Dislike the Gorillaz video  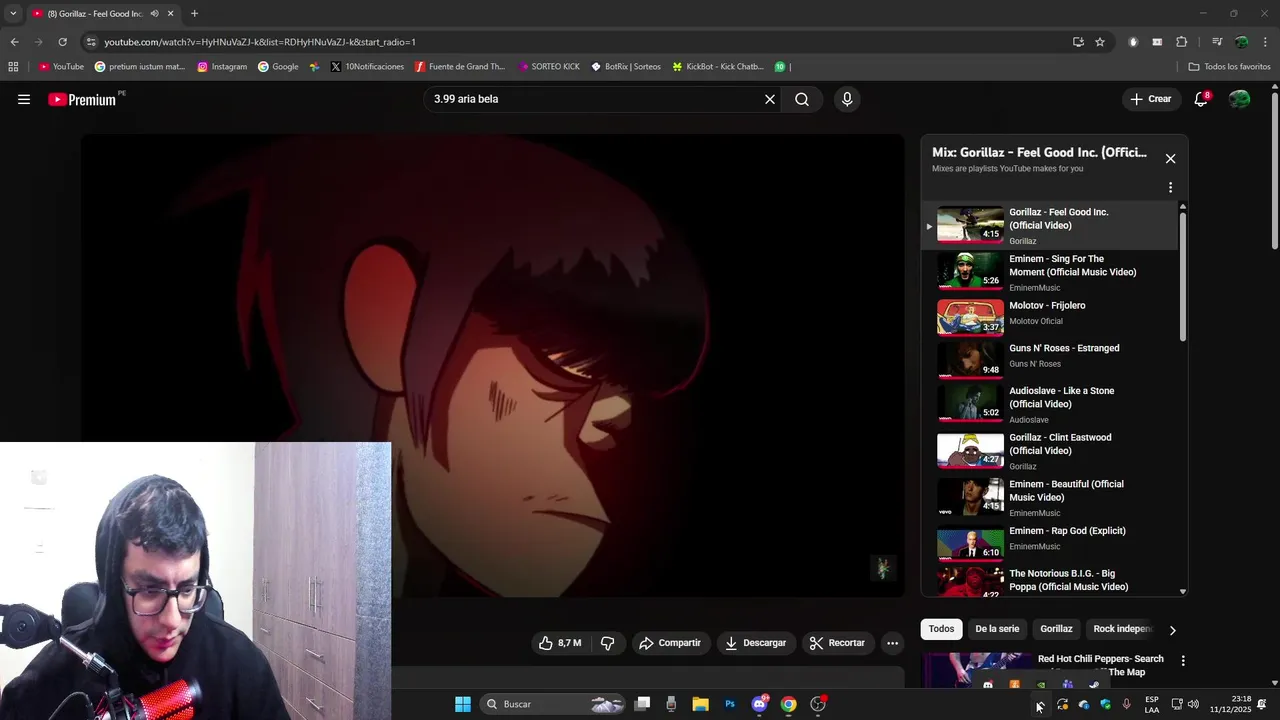click(x=607, y=643)
